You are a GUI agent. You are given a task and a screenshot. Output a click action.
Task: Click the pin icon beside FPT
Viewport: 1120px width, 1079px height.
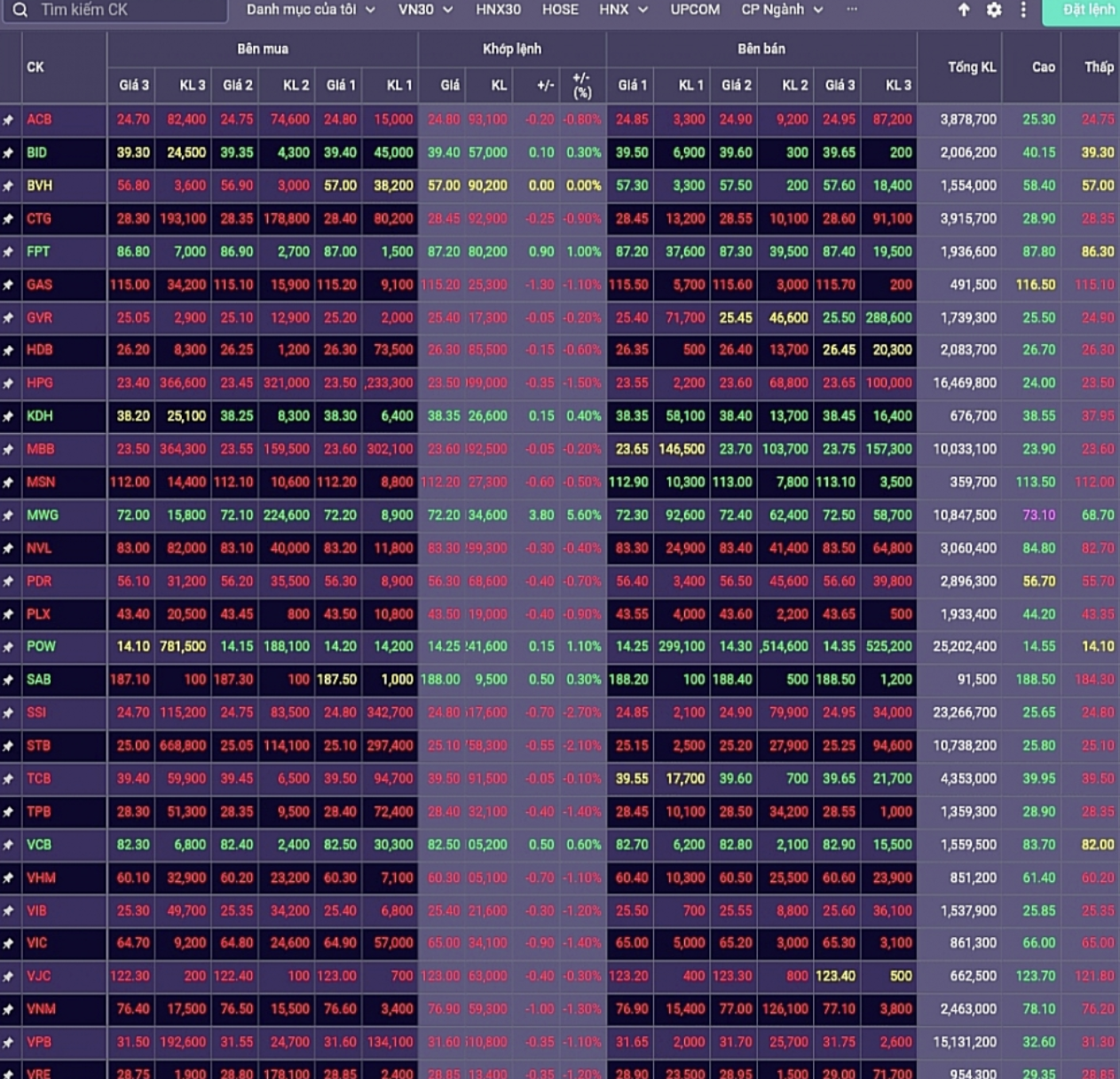click(9, 252)
